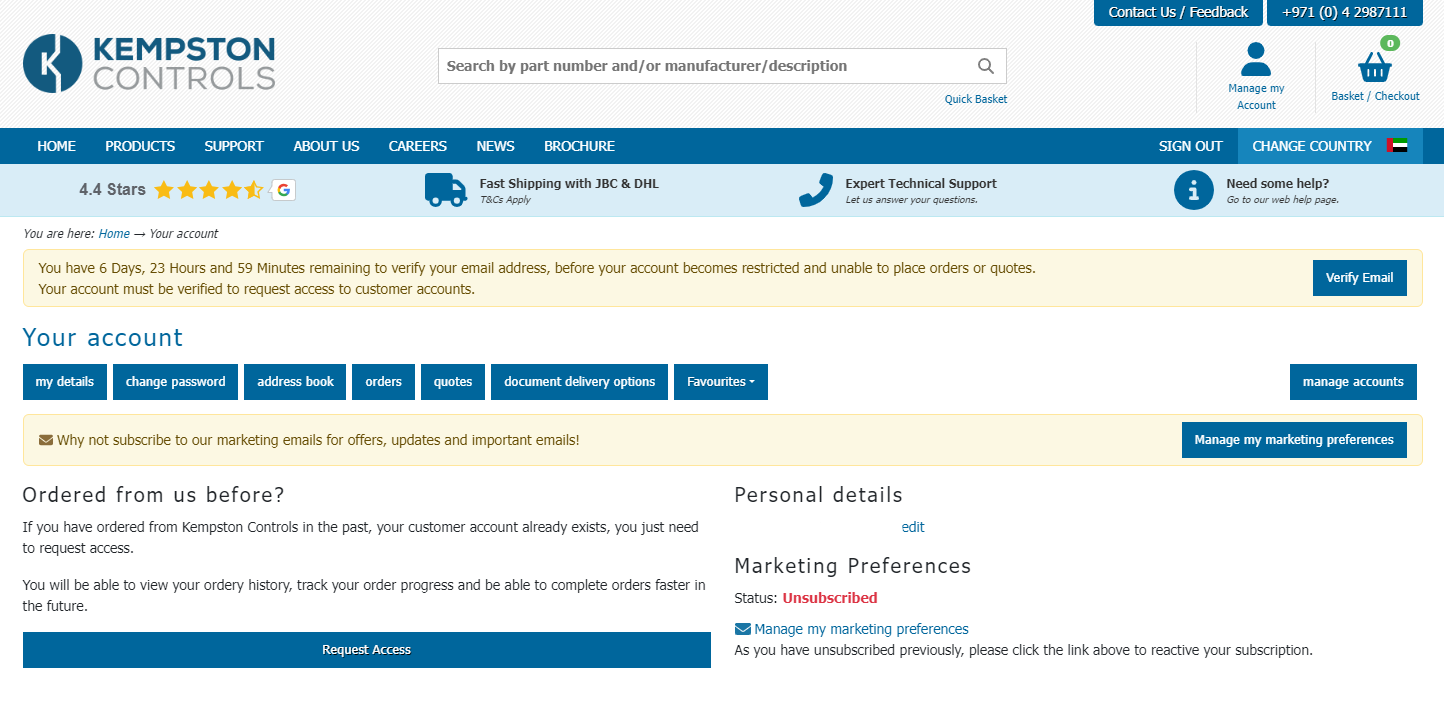Click the fast shipping truck icon
This screenshot has height=702, width=1444.
pos(446,190)
